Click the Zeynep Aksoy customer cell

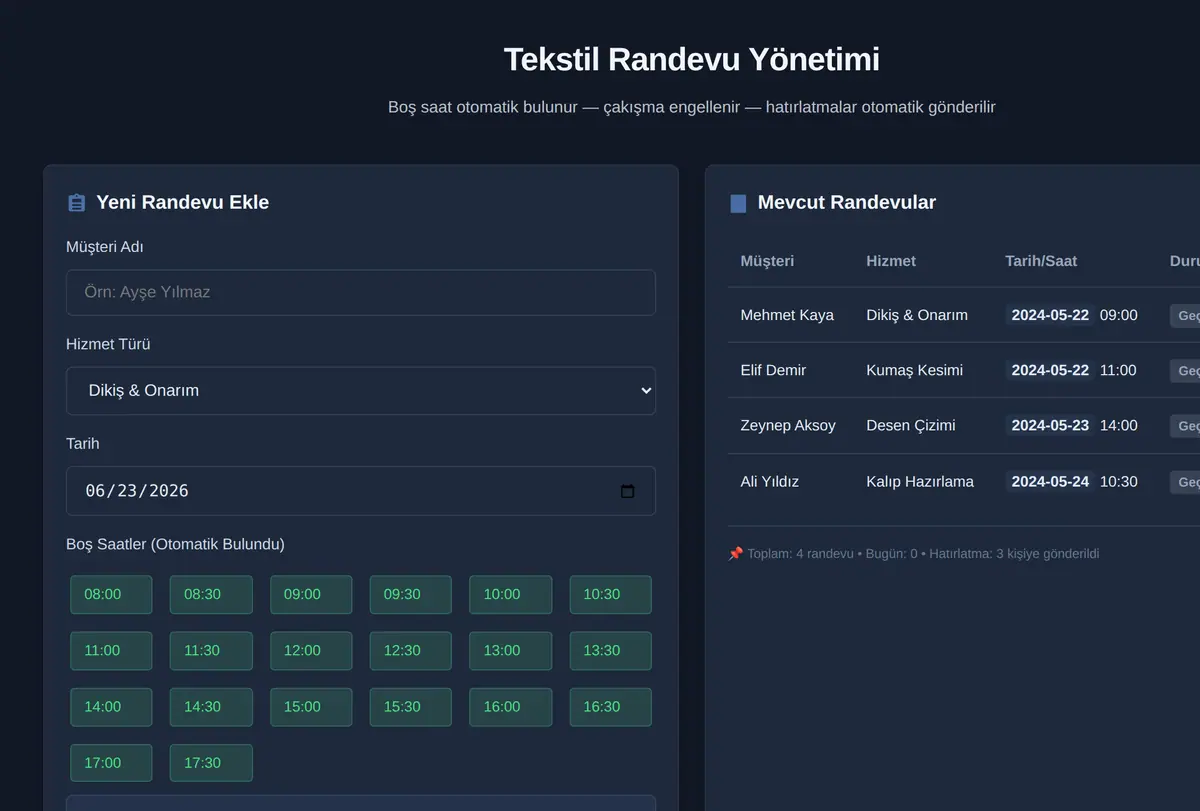pos(788,425)
